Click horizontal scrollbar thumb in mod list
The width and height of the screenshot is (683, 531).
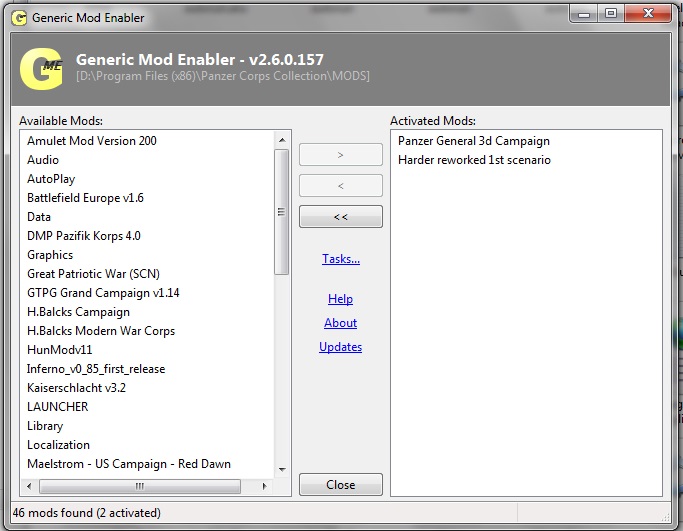pyautogui.click(x=140, y=486)
